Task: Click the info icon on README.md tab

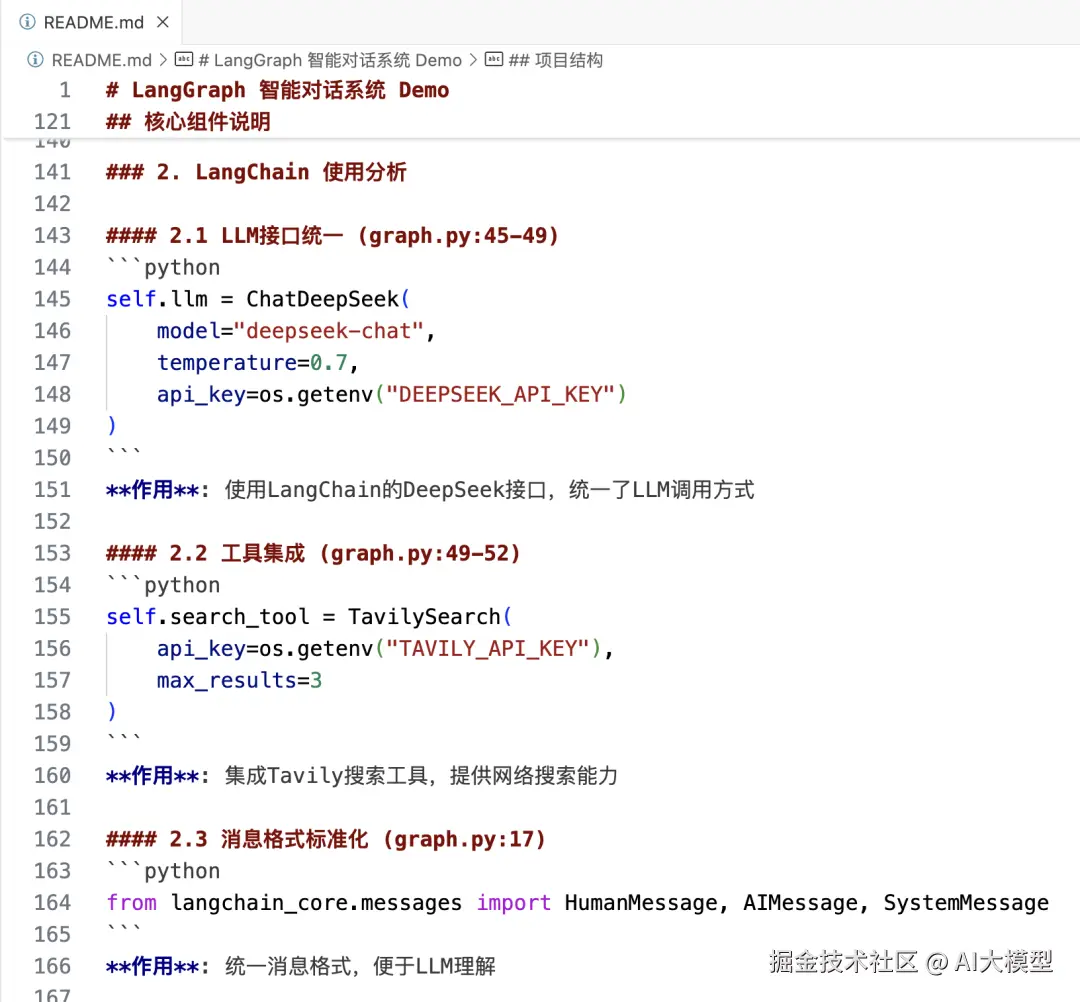Action: (x=28, y=22)
